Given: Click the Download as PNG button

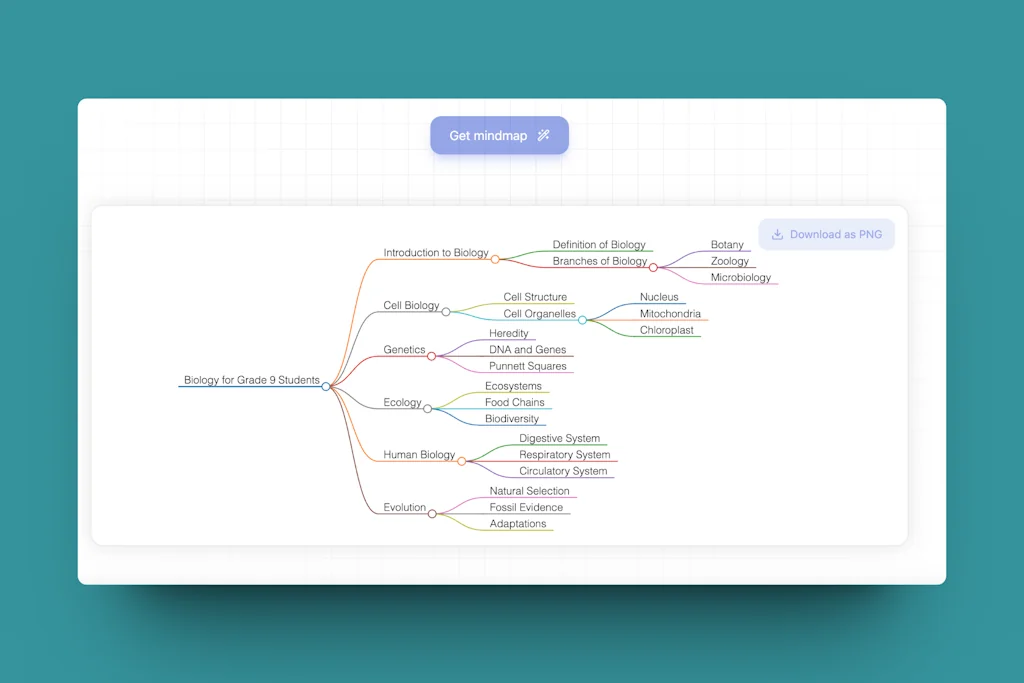Looking at the screenshot, I should tap(826, 233).
